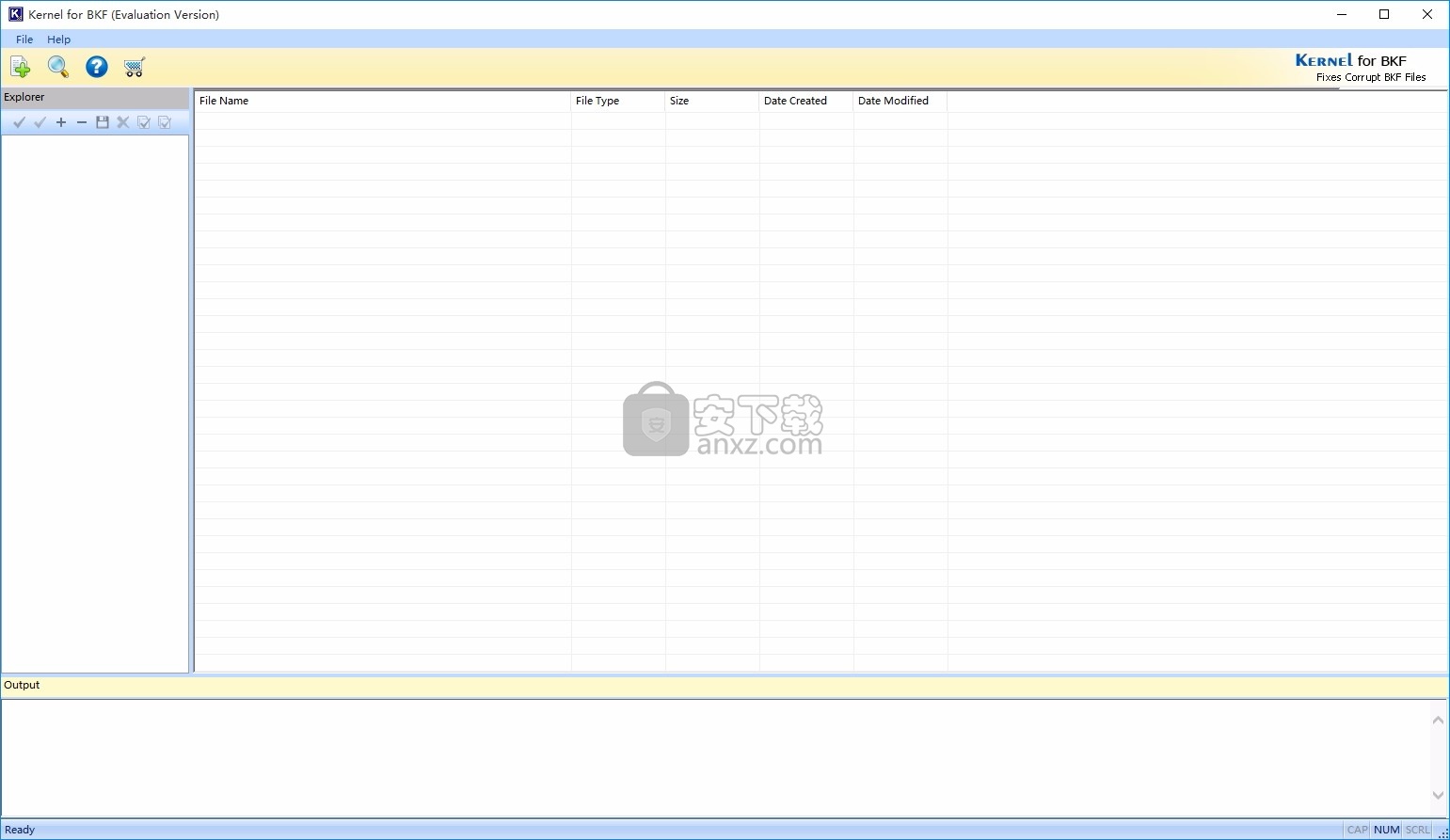
Task: Click Output scrollbar up arrow
Action: pos(1438,720)
